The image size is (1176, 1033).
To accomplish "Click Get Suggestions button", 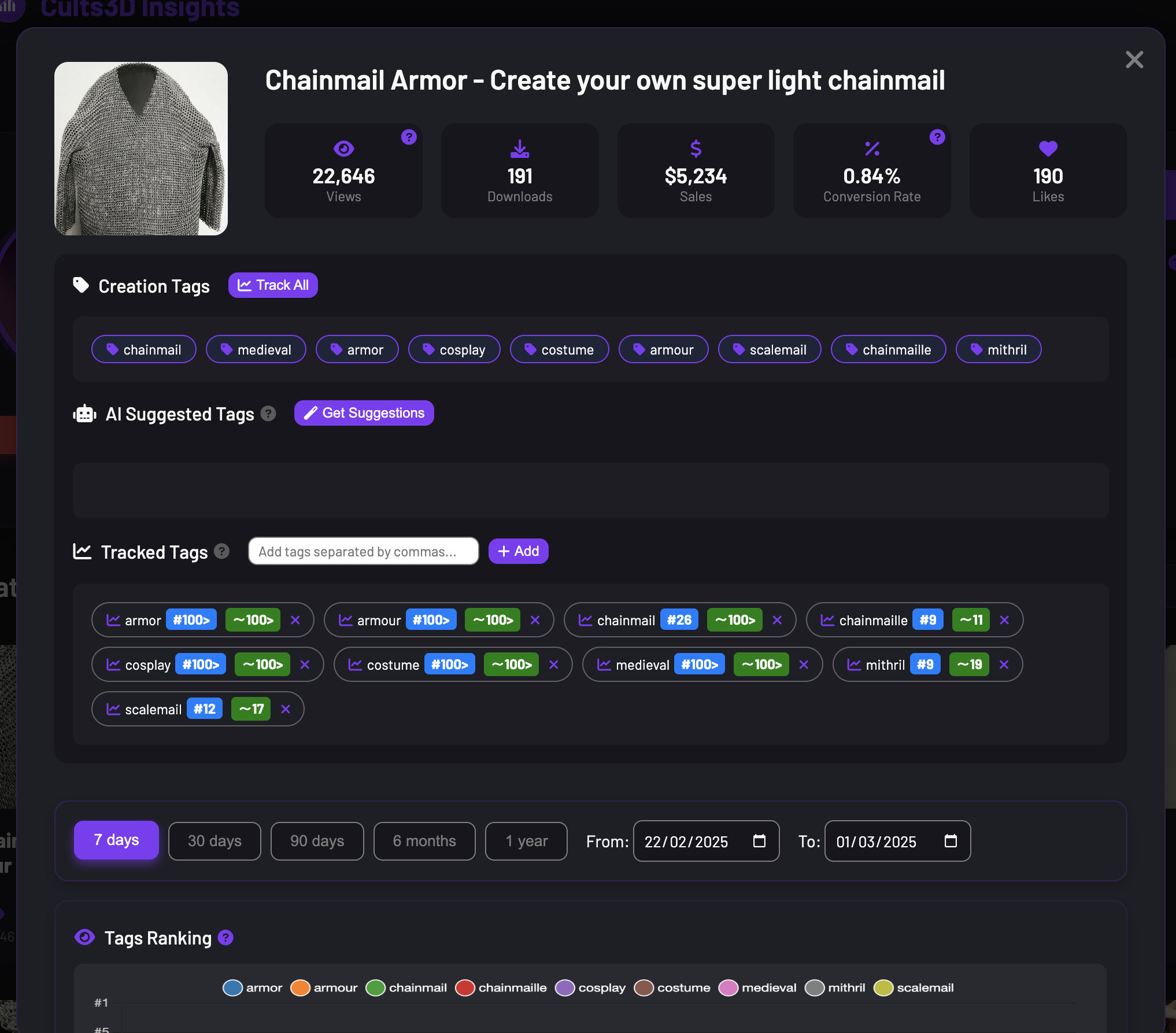I will pyautogui.click(x=364, y=413).
